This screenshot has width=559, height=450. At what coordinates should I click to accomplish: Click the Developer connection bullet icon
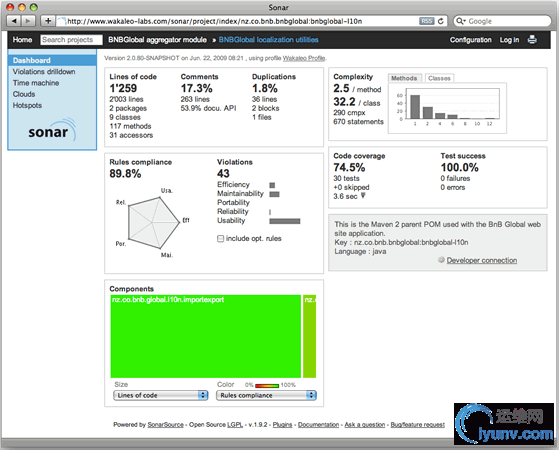[x=441, y=260]
